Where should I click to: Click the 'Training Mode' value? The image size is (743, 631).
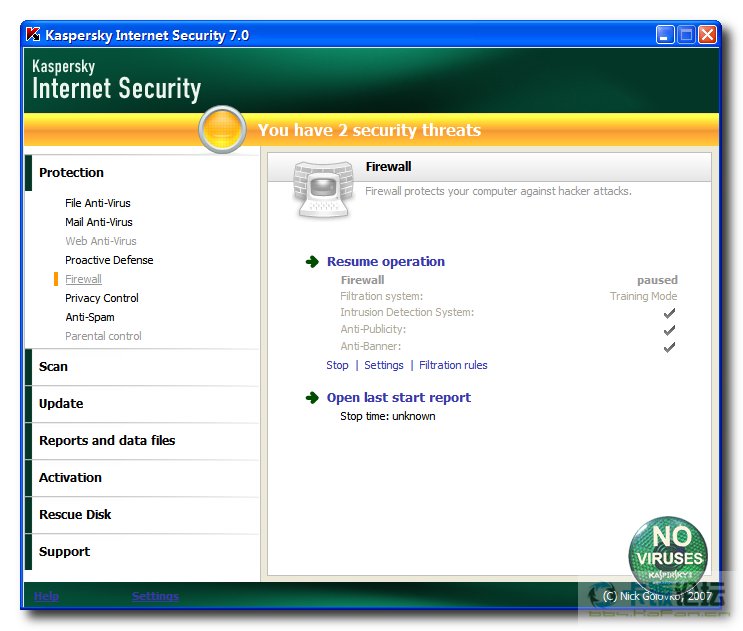pyautogui.click(x=643, y=296)
